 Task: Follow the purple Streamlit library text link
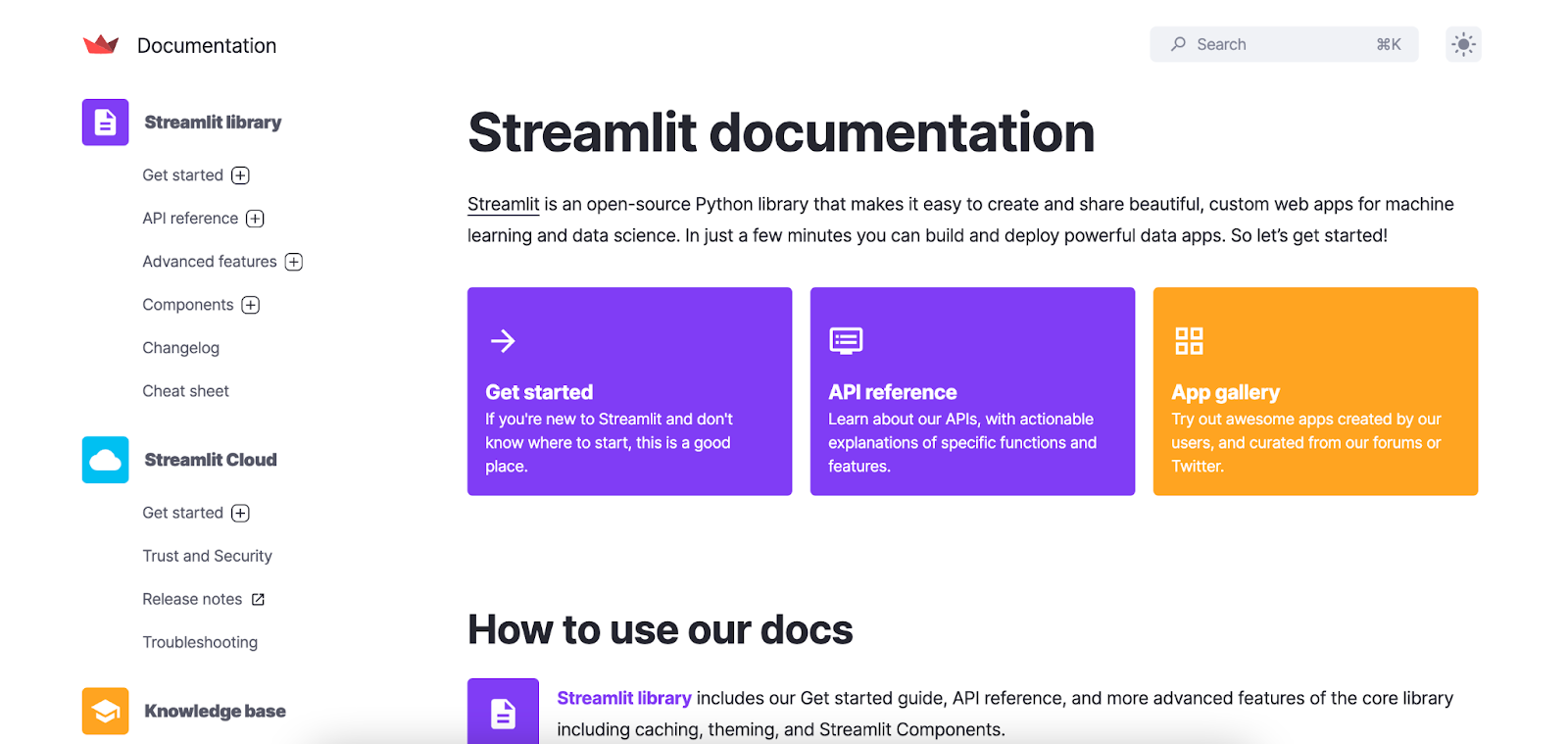(624, 698)
